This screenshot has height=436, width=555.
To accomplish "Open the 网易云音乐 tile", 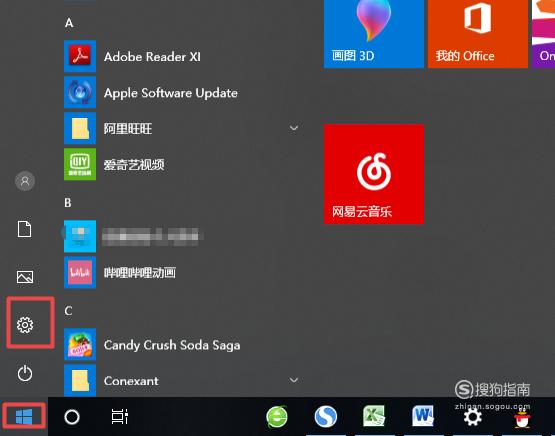I will pos(374,174).
